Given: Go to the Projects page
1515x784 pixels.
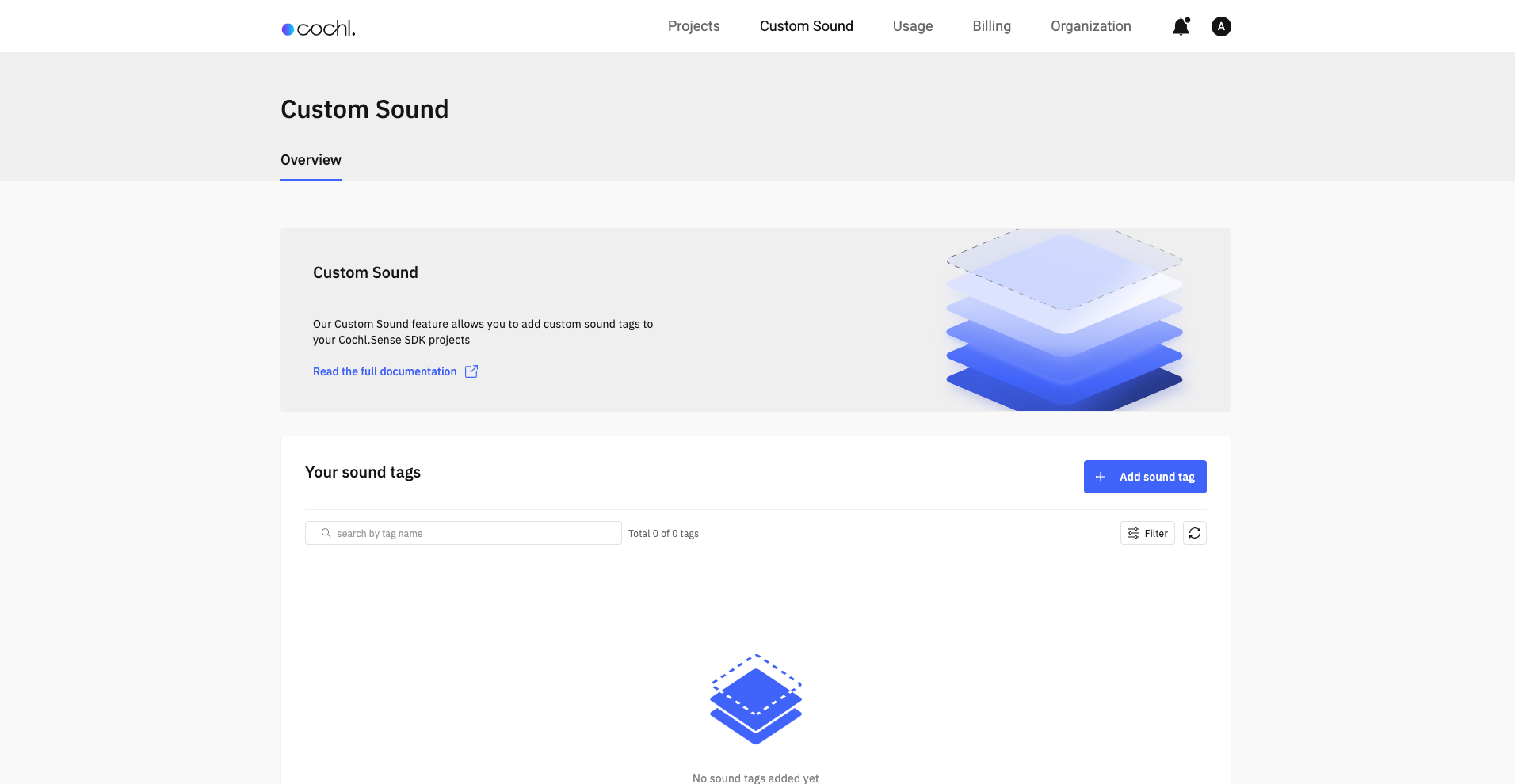Looking at the screenshot, I should pyautogui.click(x=694, y=26).
